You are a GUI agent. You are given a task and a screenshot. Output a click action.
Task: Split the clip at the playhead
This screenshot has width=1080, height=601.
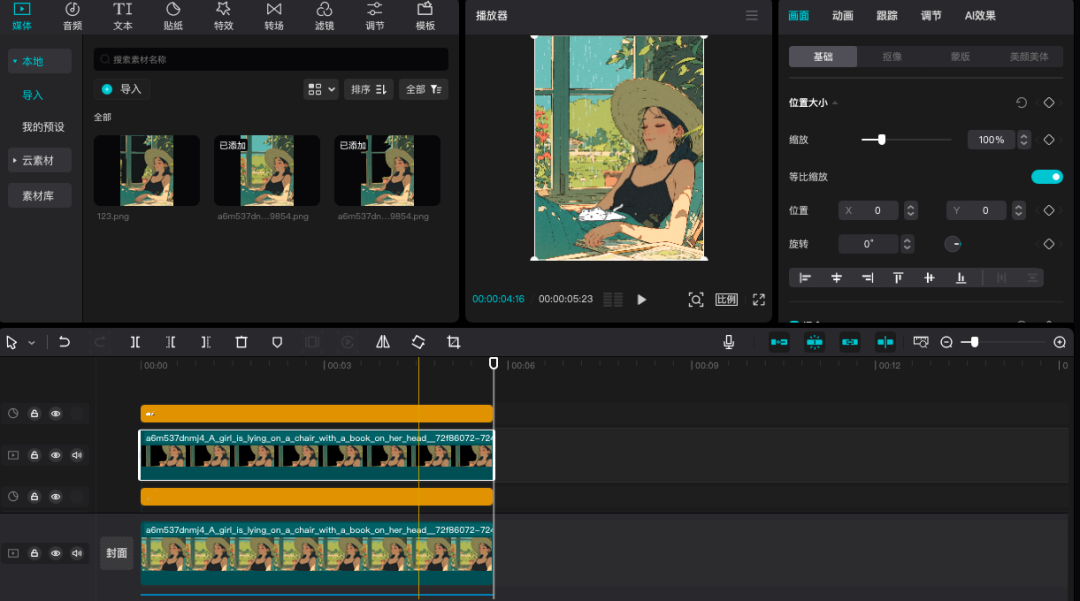pos(135,342)
